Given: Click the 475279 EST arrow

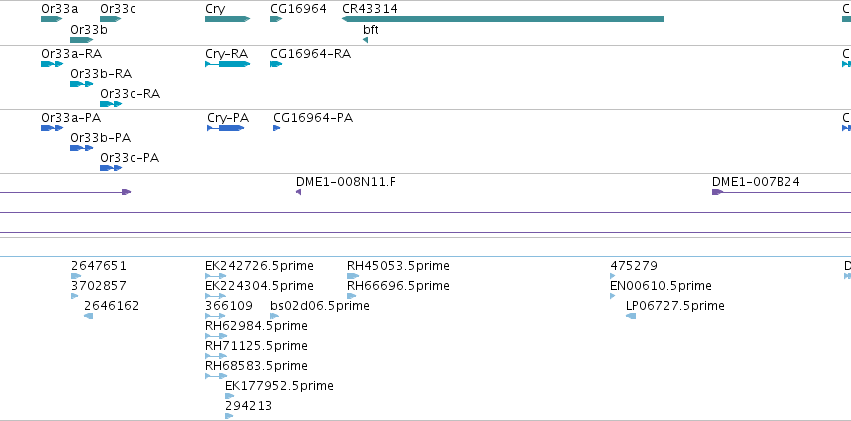Looking at the screenshot, I should [x=613, y=276].
